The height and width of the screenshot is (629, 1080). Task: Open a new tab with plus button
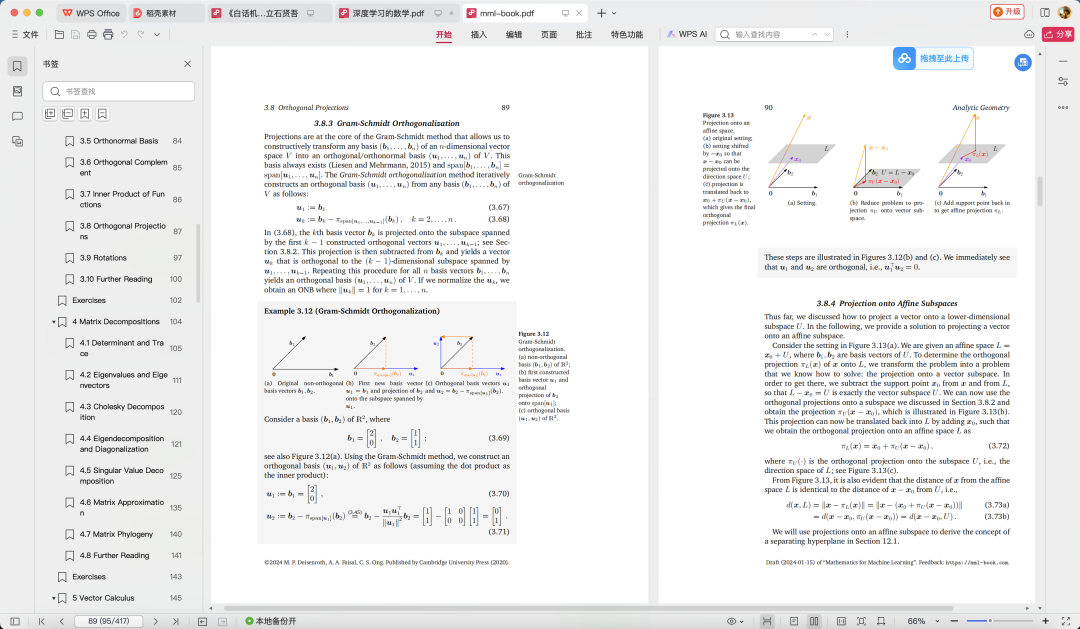click(601, 13)
